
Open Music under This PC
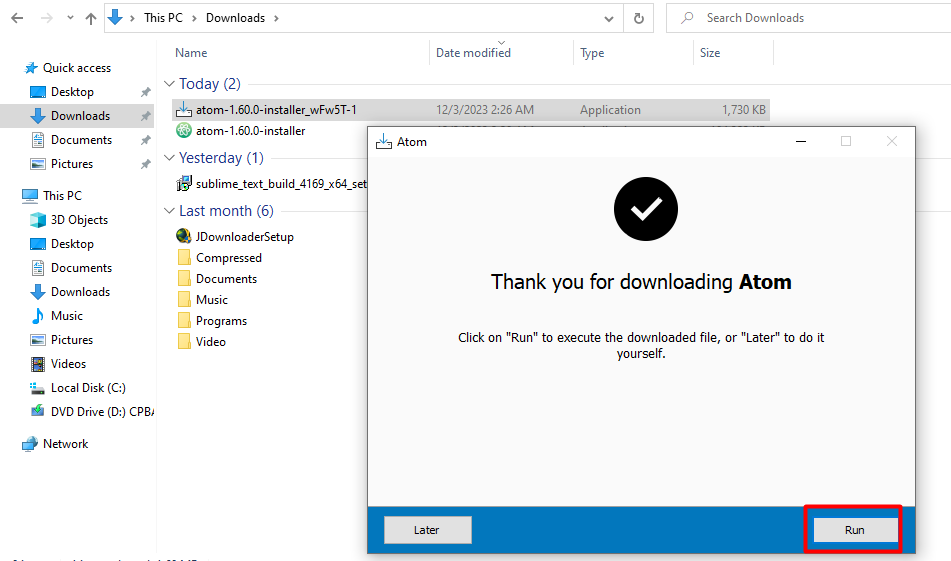tap(67, 315)
